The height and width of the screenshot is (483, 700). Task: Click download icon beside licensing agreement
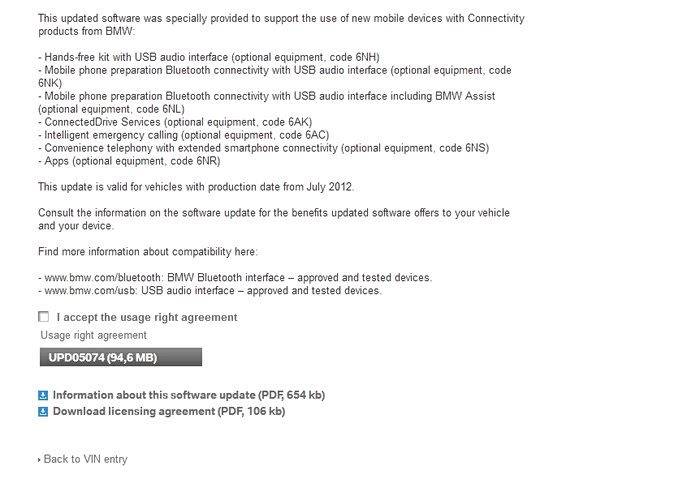click(x=43, y=411)
